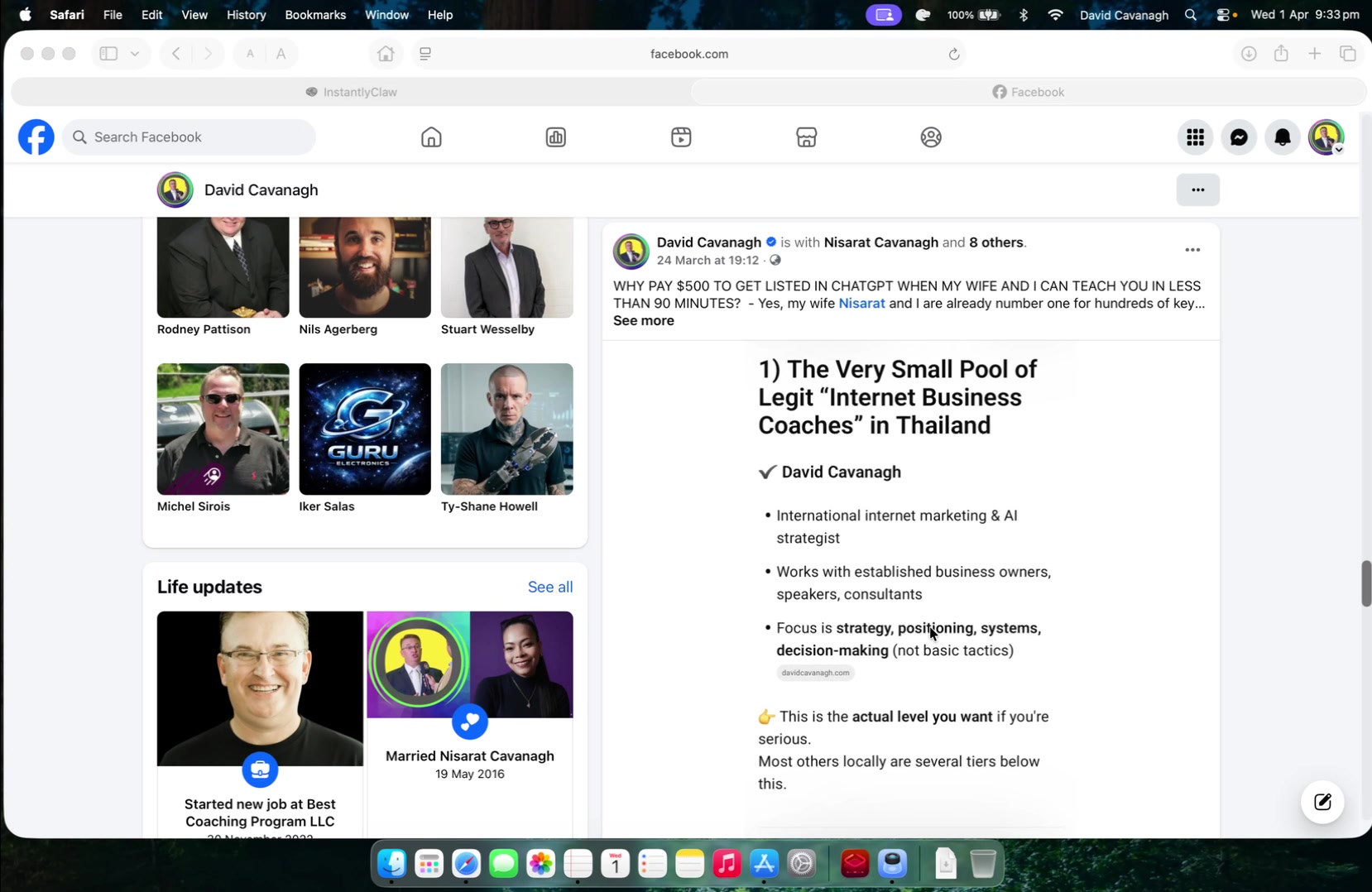This screenshot has height=892, width=1372.
Task: Click the Safari sidebar toggle button
Action: [108, 54]
